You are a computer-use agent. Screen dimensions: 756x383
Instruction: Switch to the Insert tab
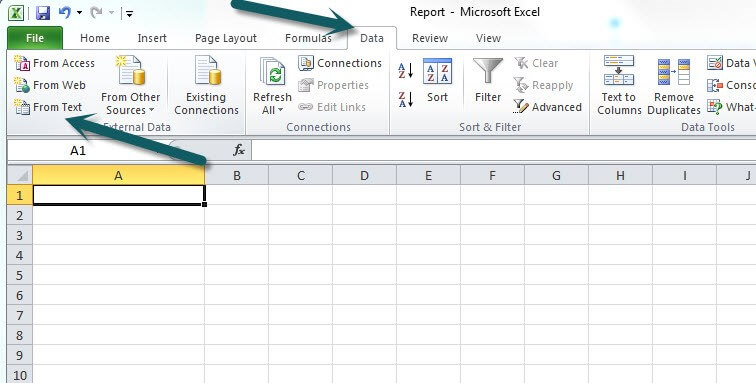click(152, 38)
